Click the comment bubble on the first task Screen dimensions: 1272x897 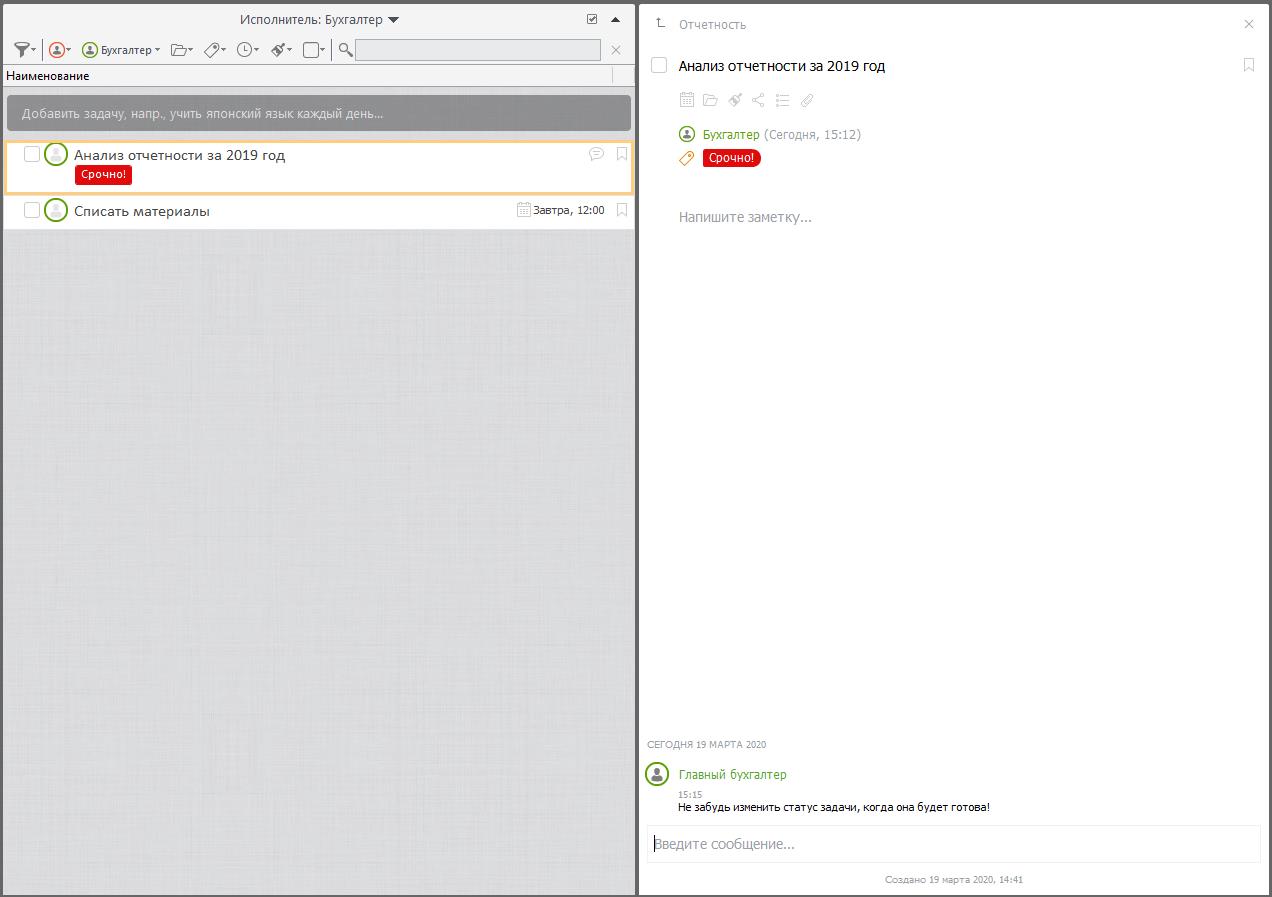597,154
